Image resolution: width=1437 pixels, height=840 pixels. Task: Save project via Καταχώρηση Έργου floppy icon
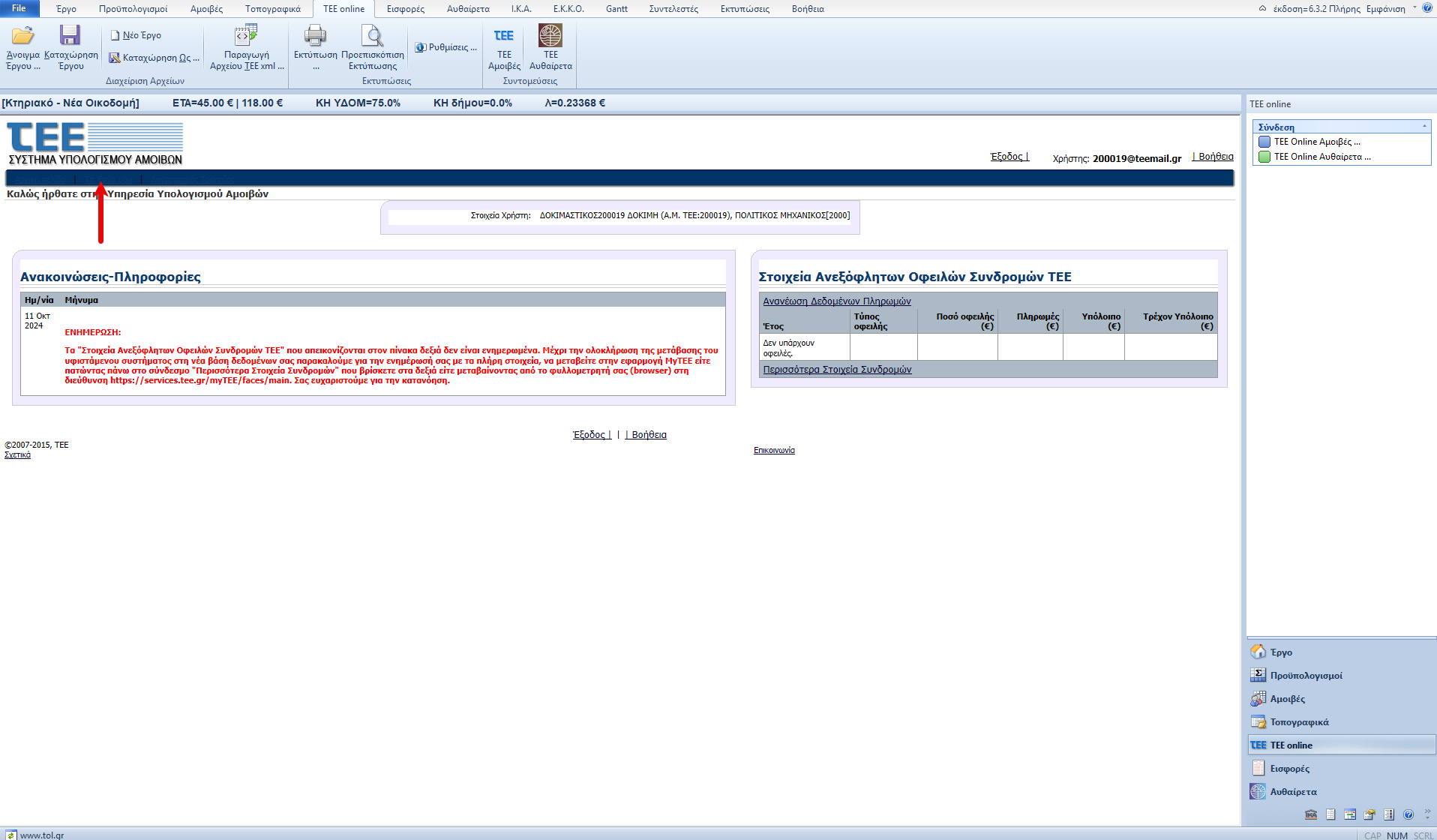coord(70,36)
